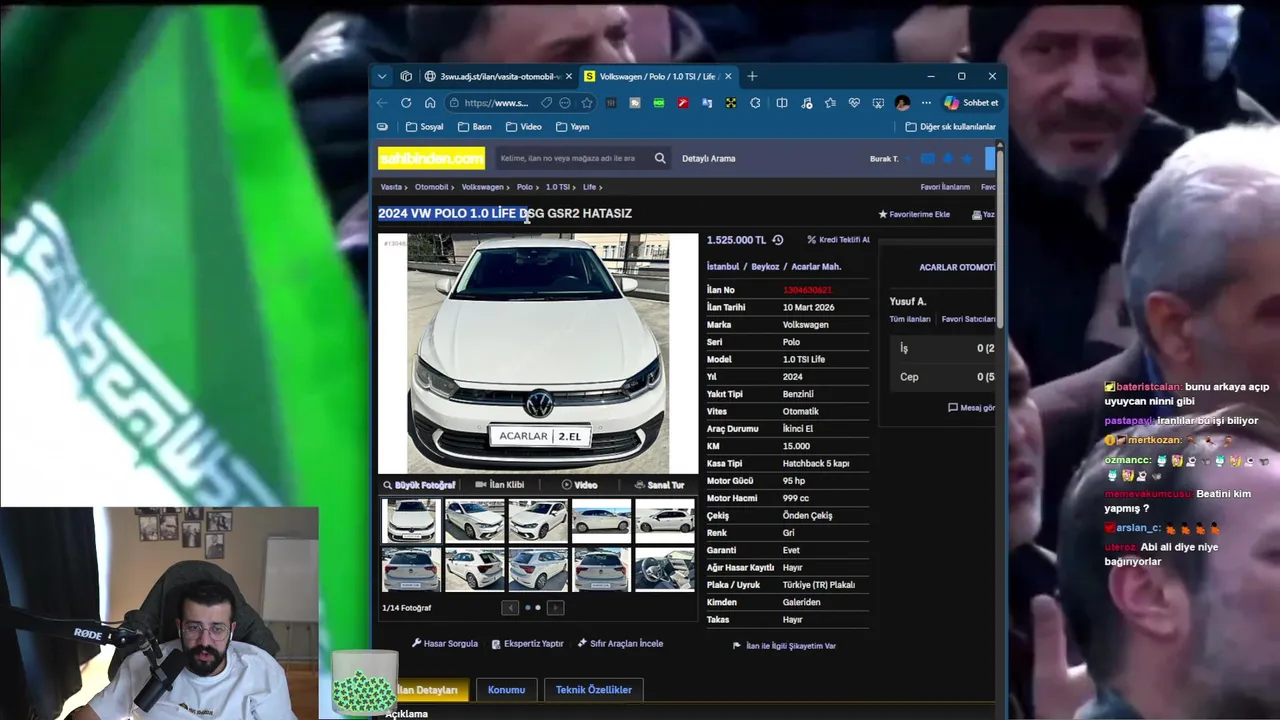Reveal the Cep phone number
The height and width of the screenshot is (720, 1280).
point(942,377)
